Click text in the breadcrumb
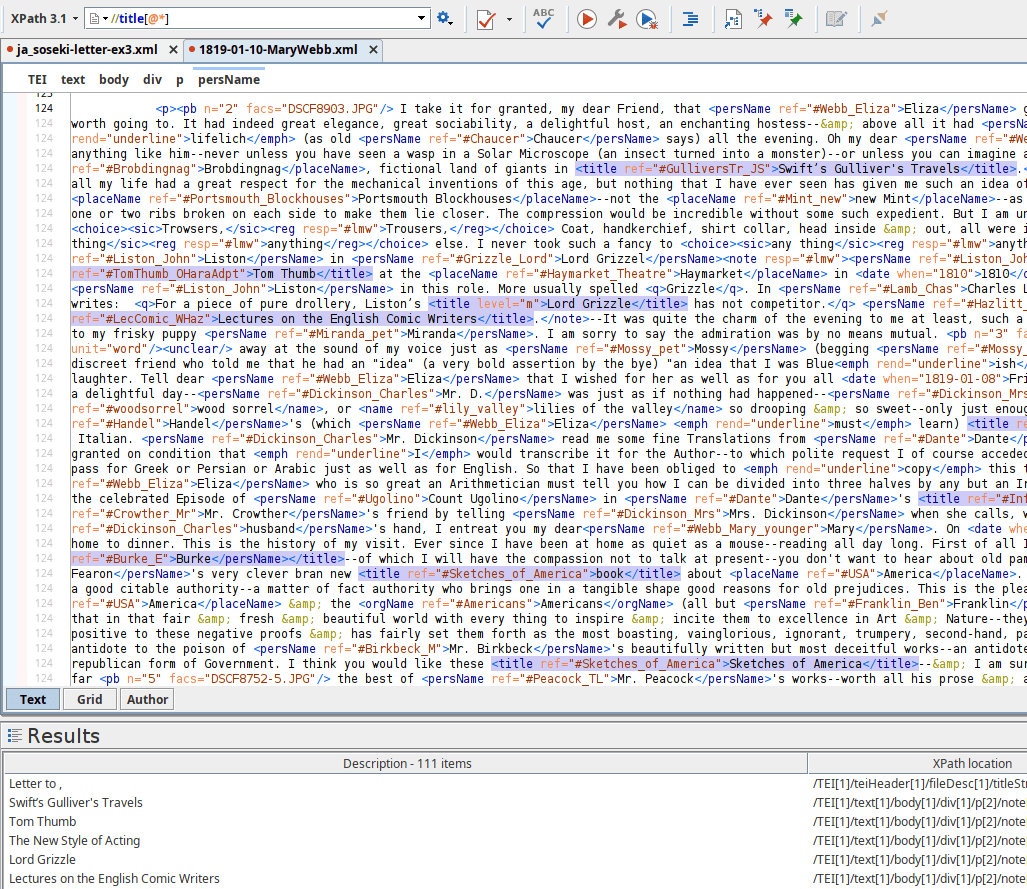 pyautogui.click(x=73, y=79)
